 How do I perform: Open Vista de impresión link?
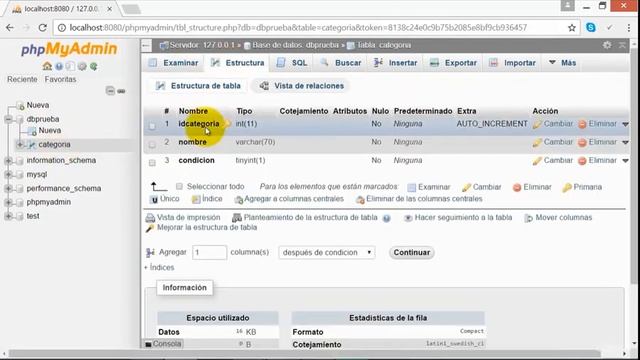coord(183,218)
